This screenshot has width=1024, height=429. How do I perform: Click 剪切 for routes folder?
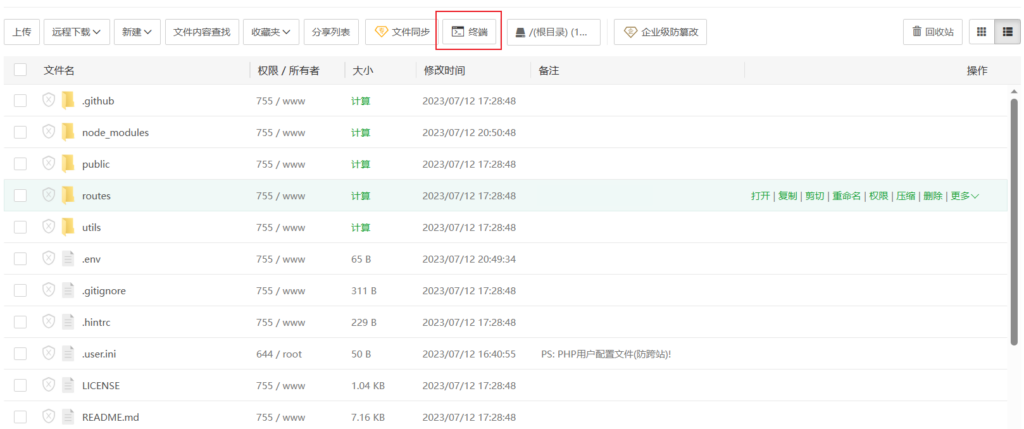point(814,196)
